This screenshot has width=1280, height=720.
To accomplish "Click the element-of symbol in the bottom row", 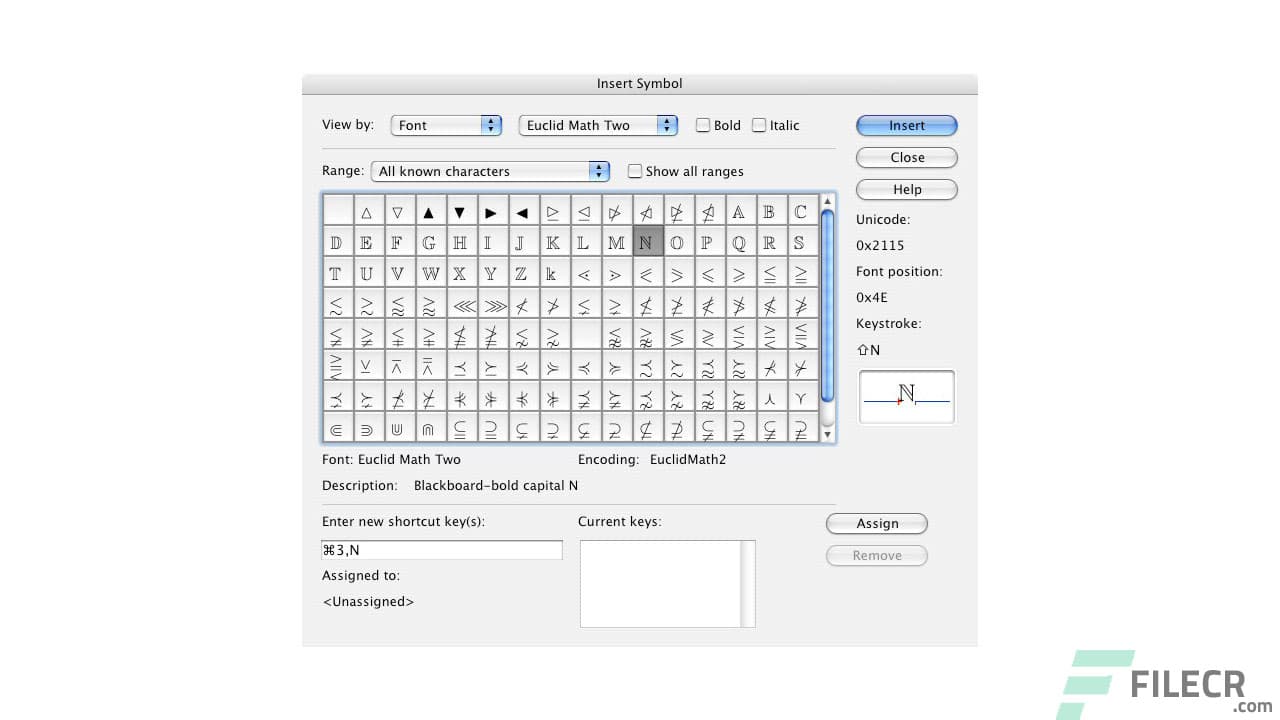I will [x=337, y=428].
